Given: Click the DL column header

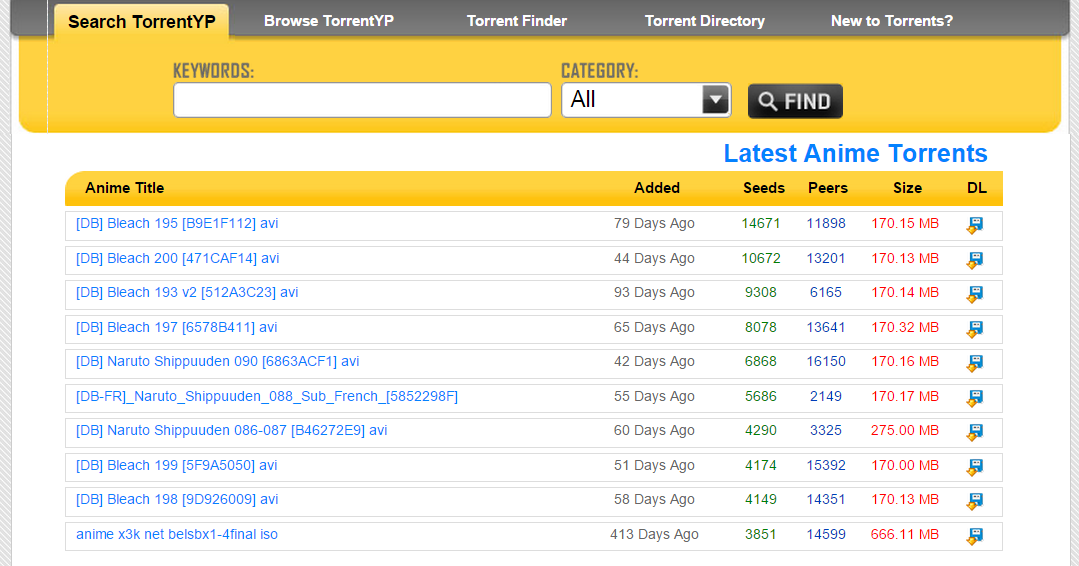Looking at the screenshot, I should pyautogui.click(x=976, y=188).
